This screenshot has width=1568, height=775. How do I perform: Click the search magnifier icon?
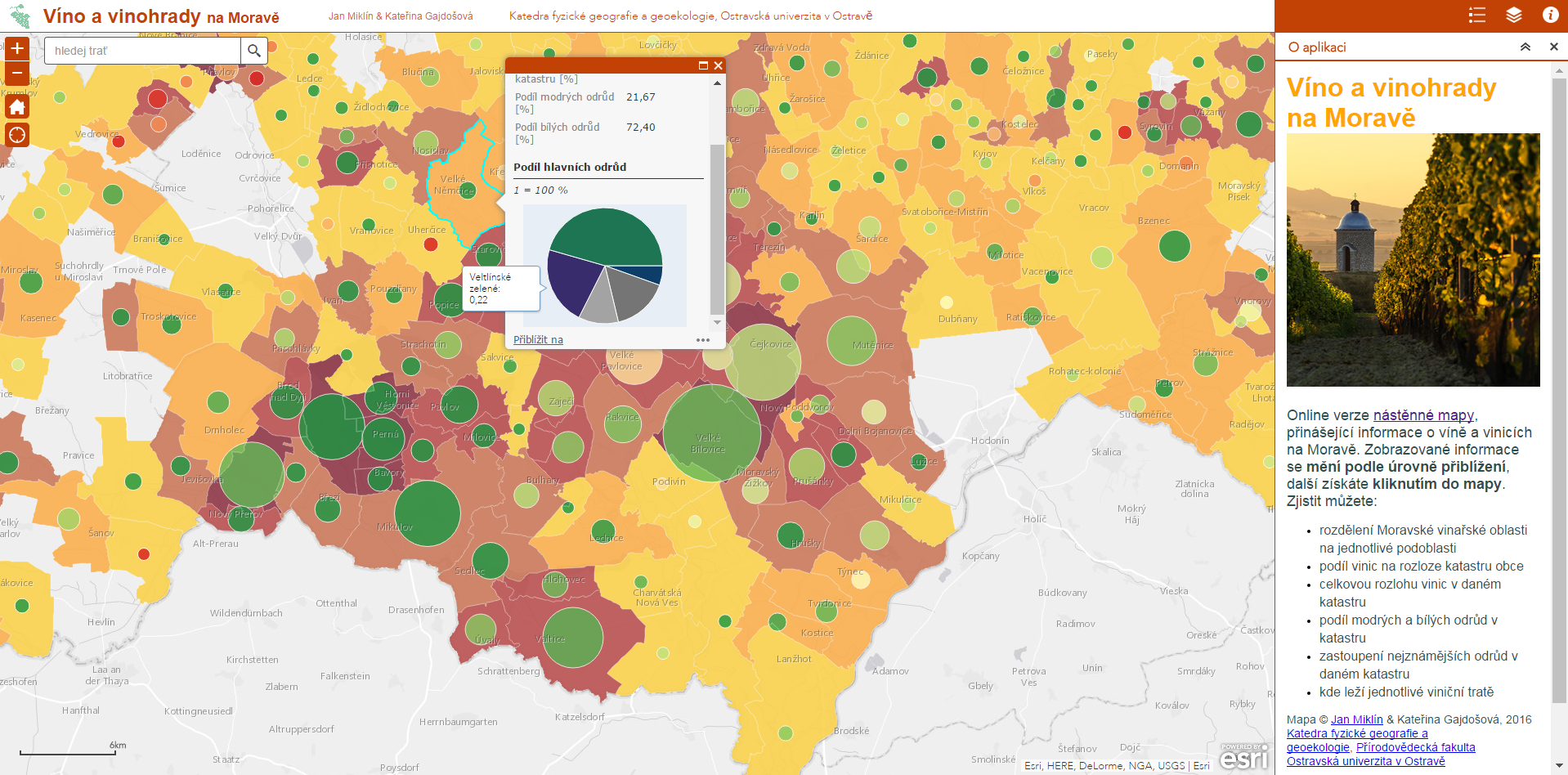pyautogui.click(x=254, y=51)
